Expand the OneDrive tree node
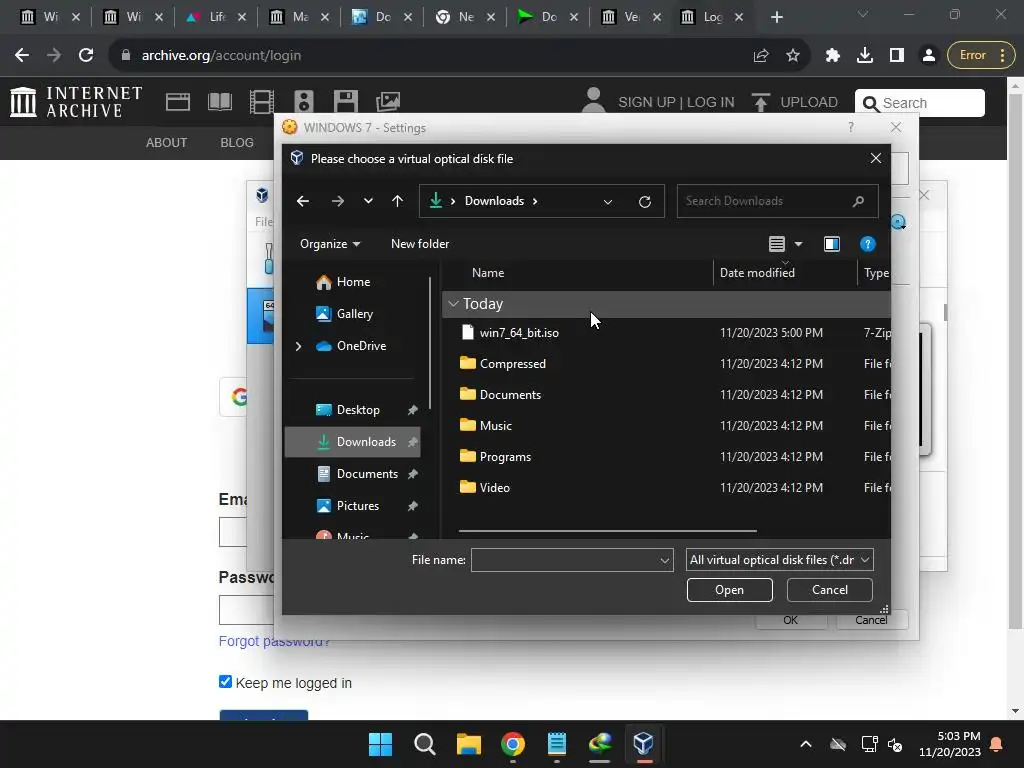Viewport: 1024px width, 768px height. pyautogui.click(x=298, y=346)
